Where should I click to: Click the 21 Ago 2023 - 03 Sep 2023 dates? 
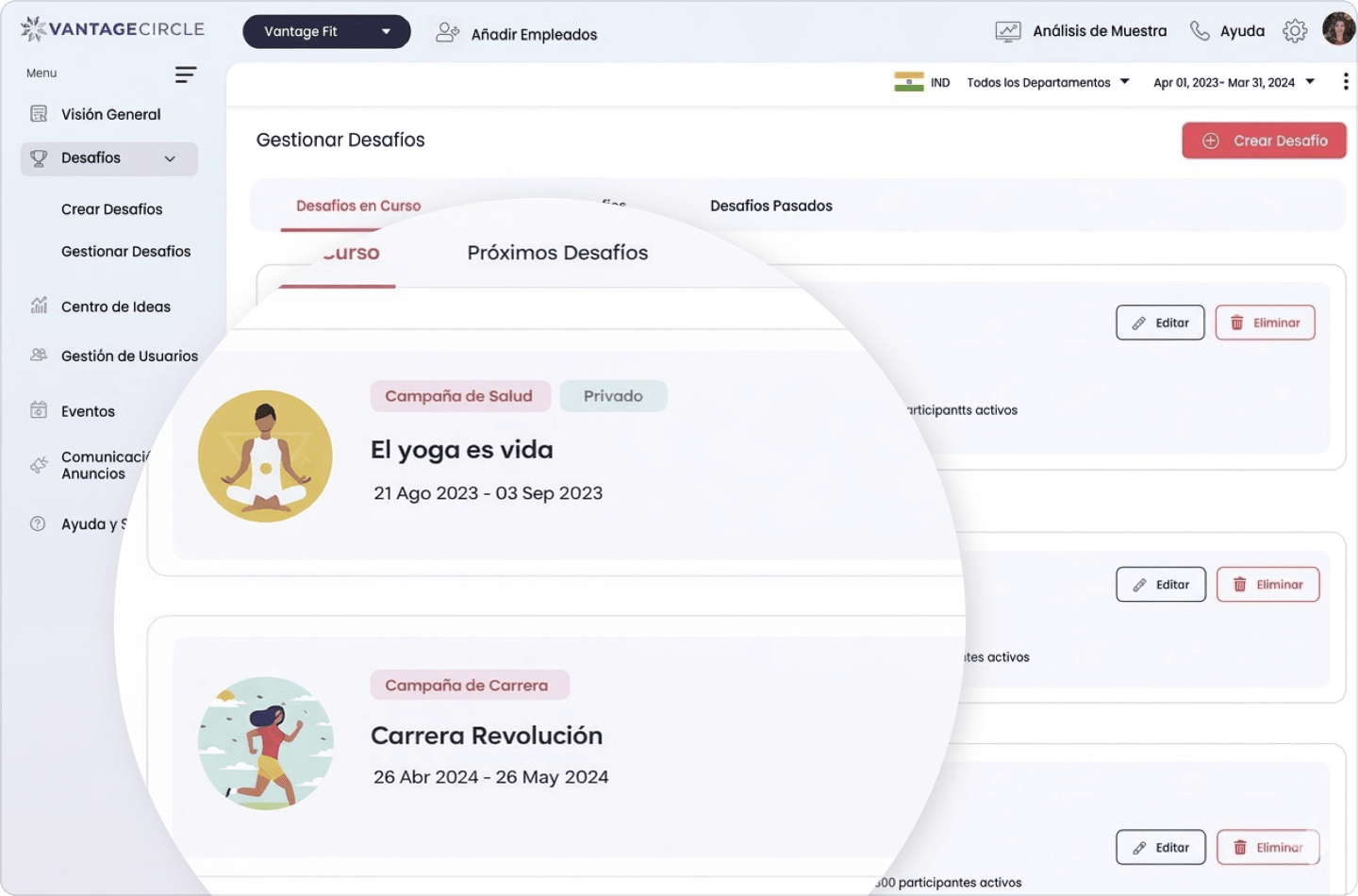pyautogui.click(x=488, y=493)
